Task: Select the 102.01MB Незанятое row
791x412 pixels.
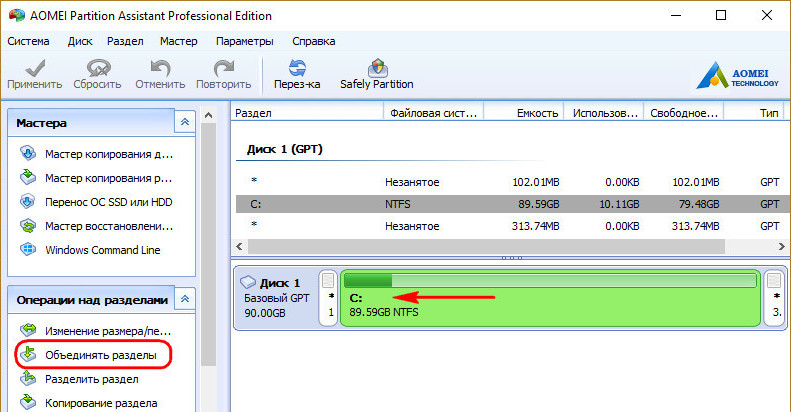Action: (x=512, y=182)
